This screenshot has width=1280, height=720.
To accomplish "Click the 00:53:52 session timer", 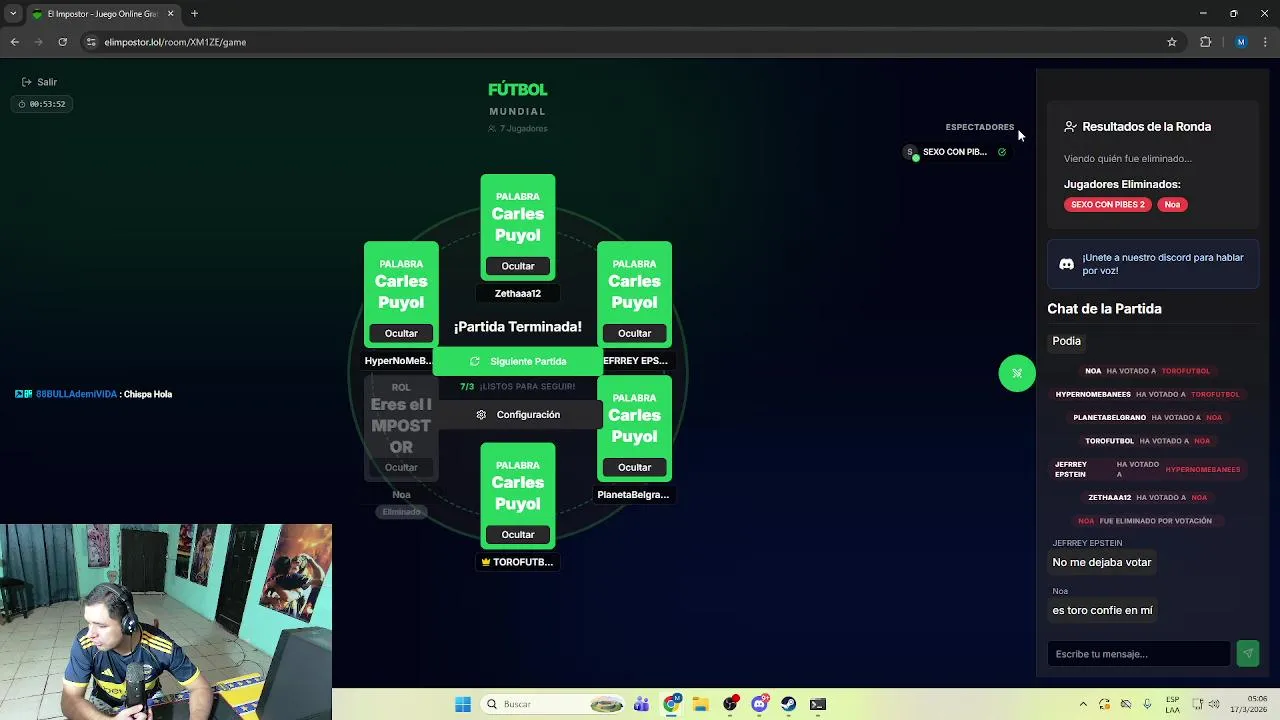I will click(x=41, y=104).
